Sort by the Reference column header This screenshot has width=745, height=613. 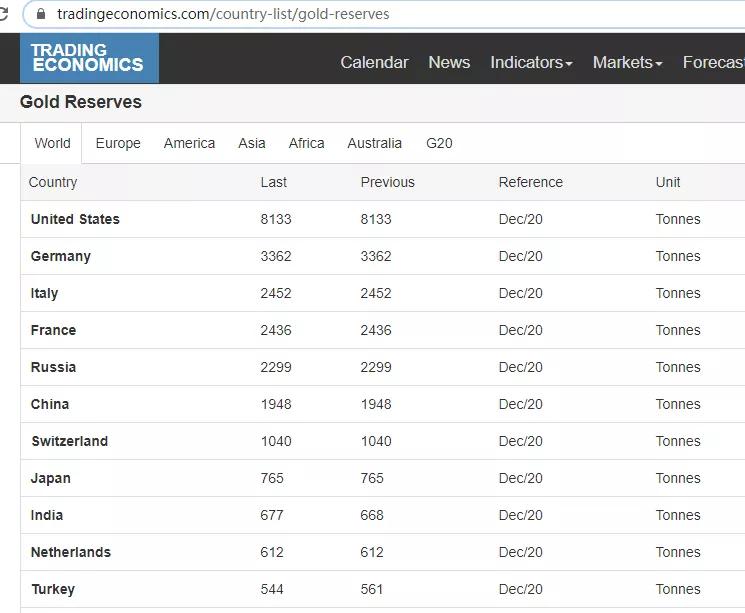click(531, 182)
